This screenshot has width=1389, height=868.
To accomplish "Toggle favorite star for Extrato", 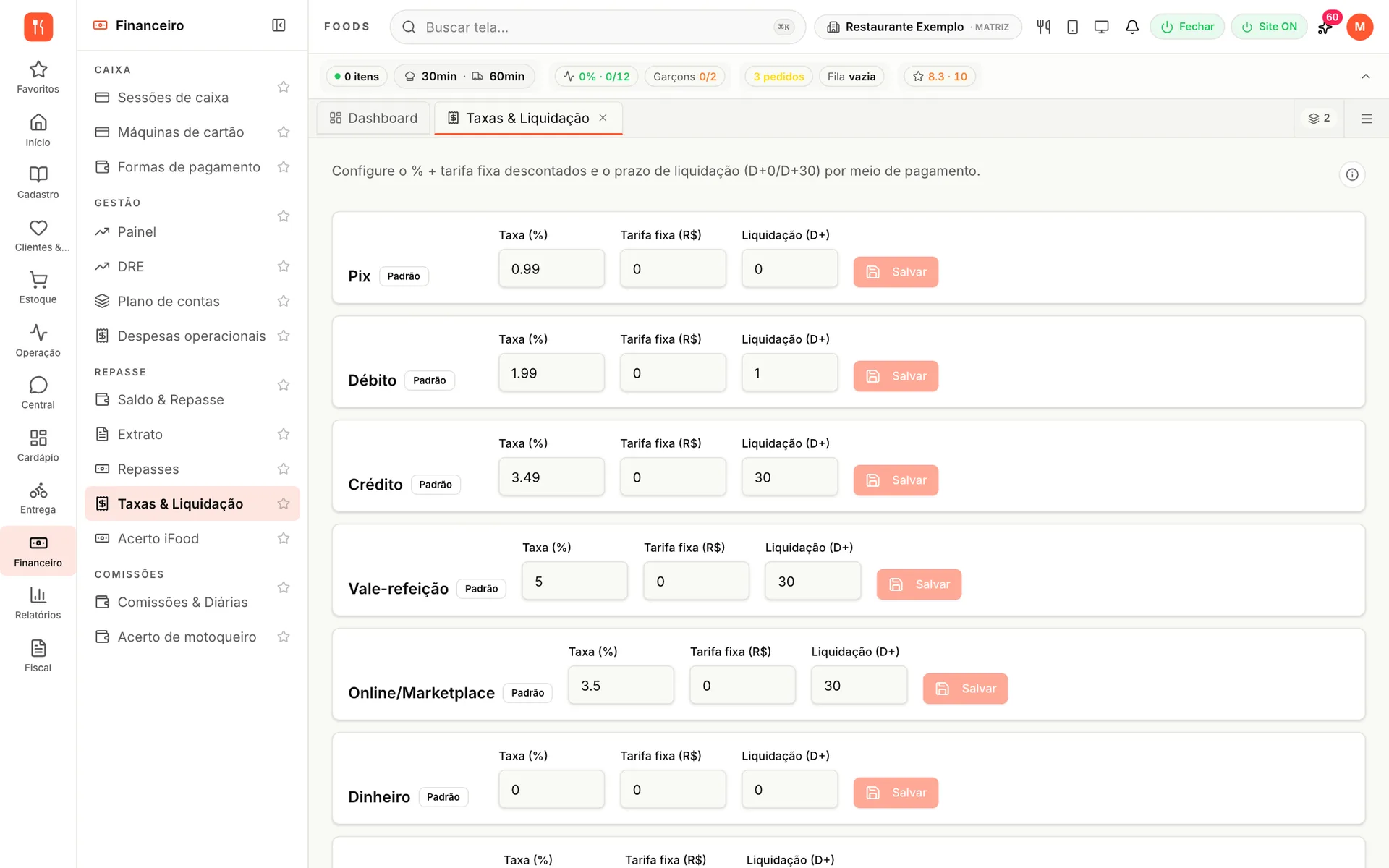I will (284, 434).
